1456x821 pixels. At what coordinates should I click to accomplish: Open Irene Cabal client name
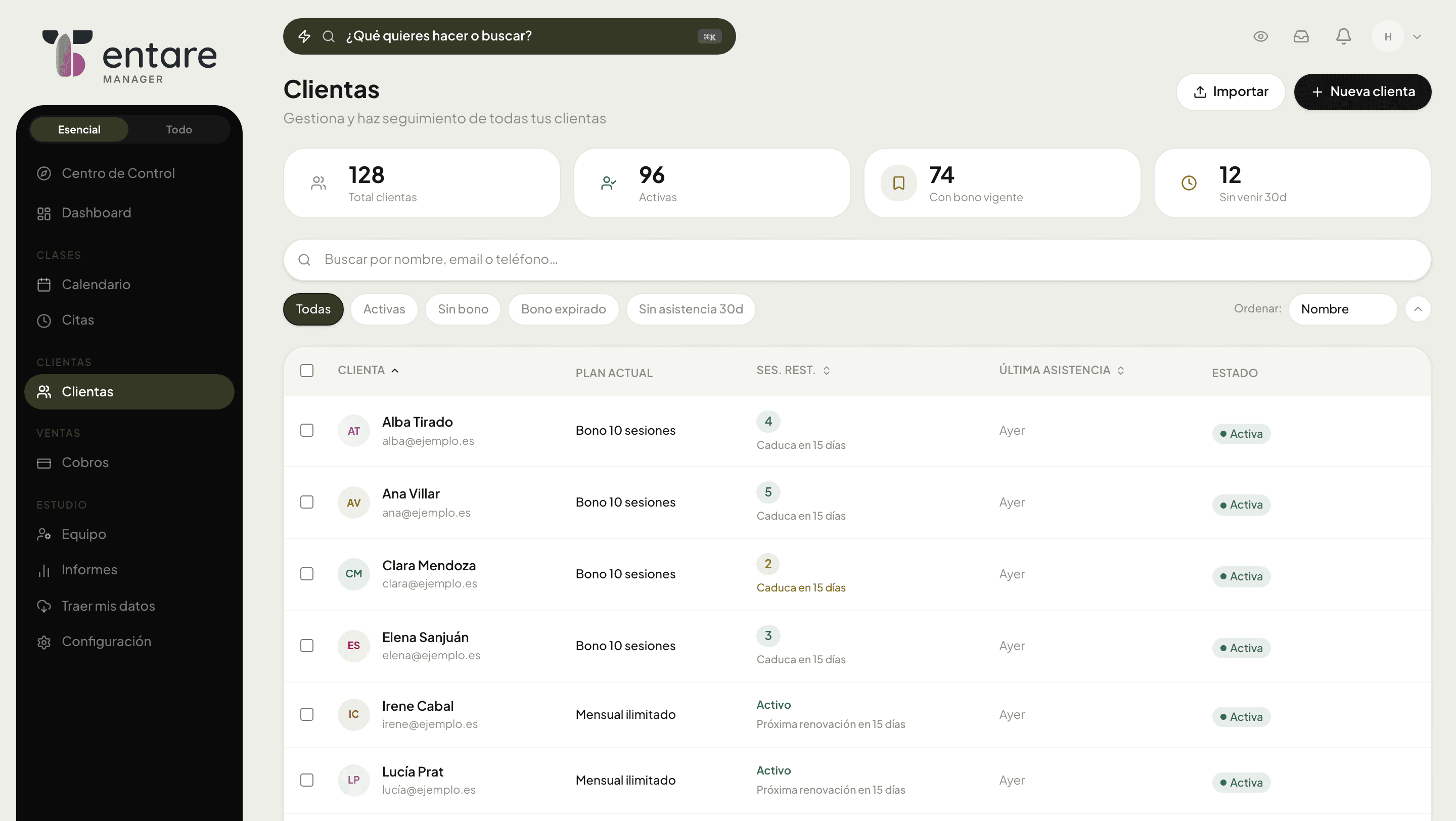point(418,706)
